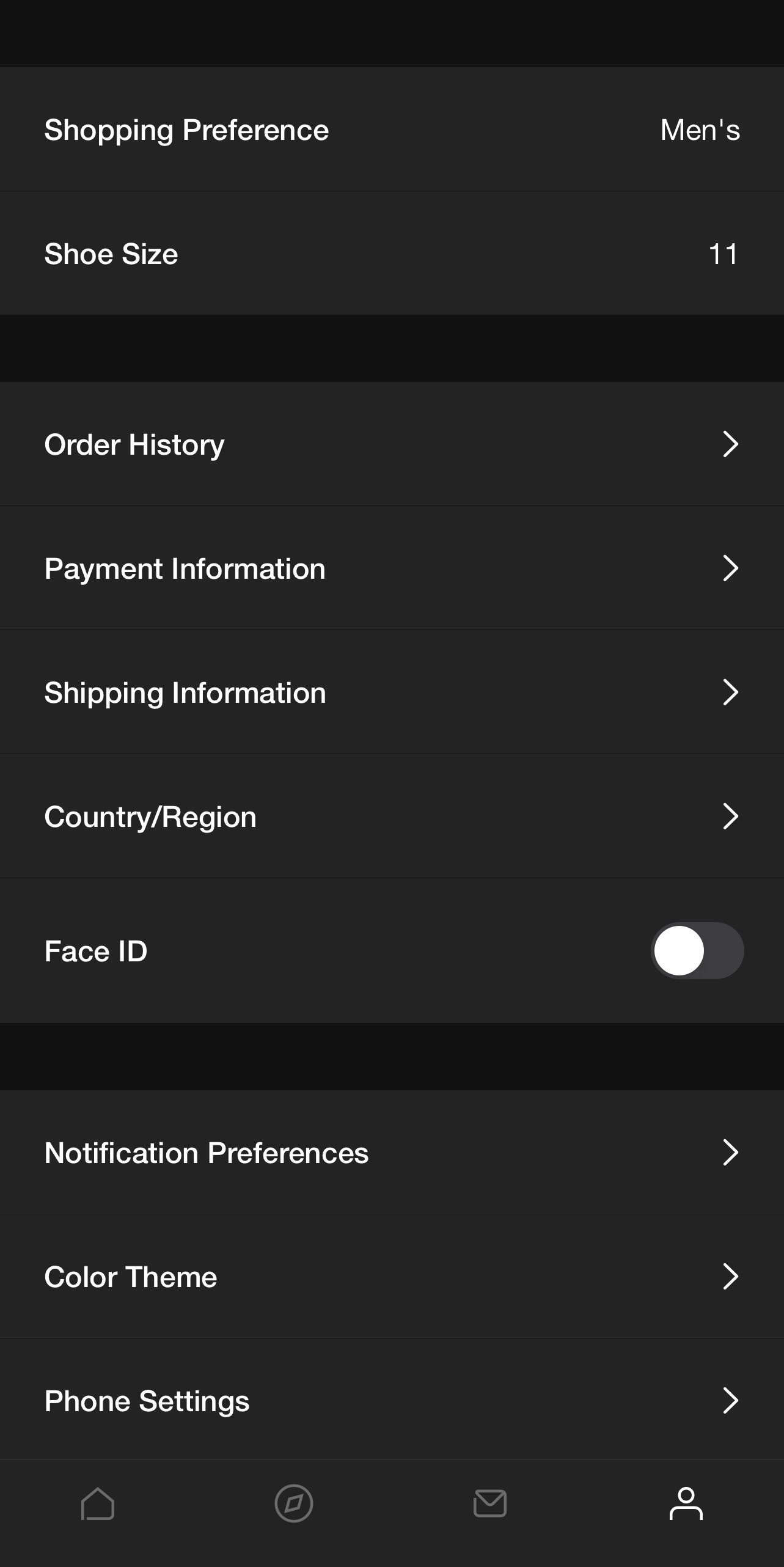Toggle the Face ID switch
Viewport: 784px width, 1567px height.
(x=697, y=951)
